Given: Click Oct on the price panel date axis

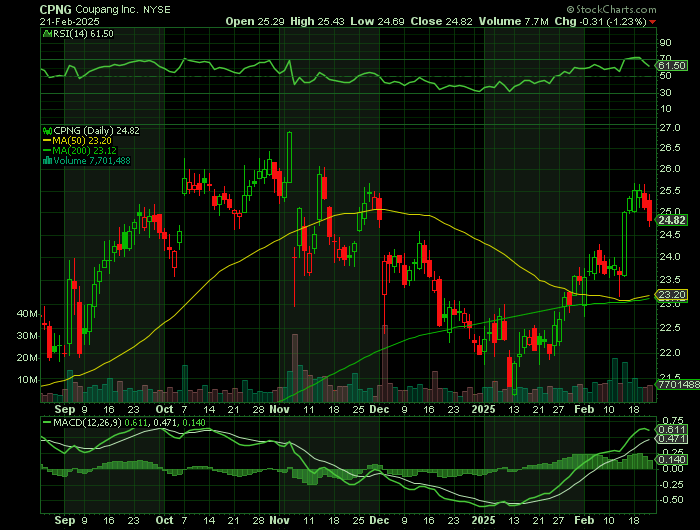Looking at the screenshot, I should coord(165,409).
